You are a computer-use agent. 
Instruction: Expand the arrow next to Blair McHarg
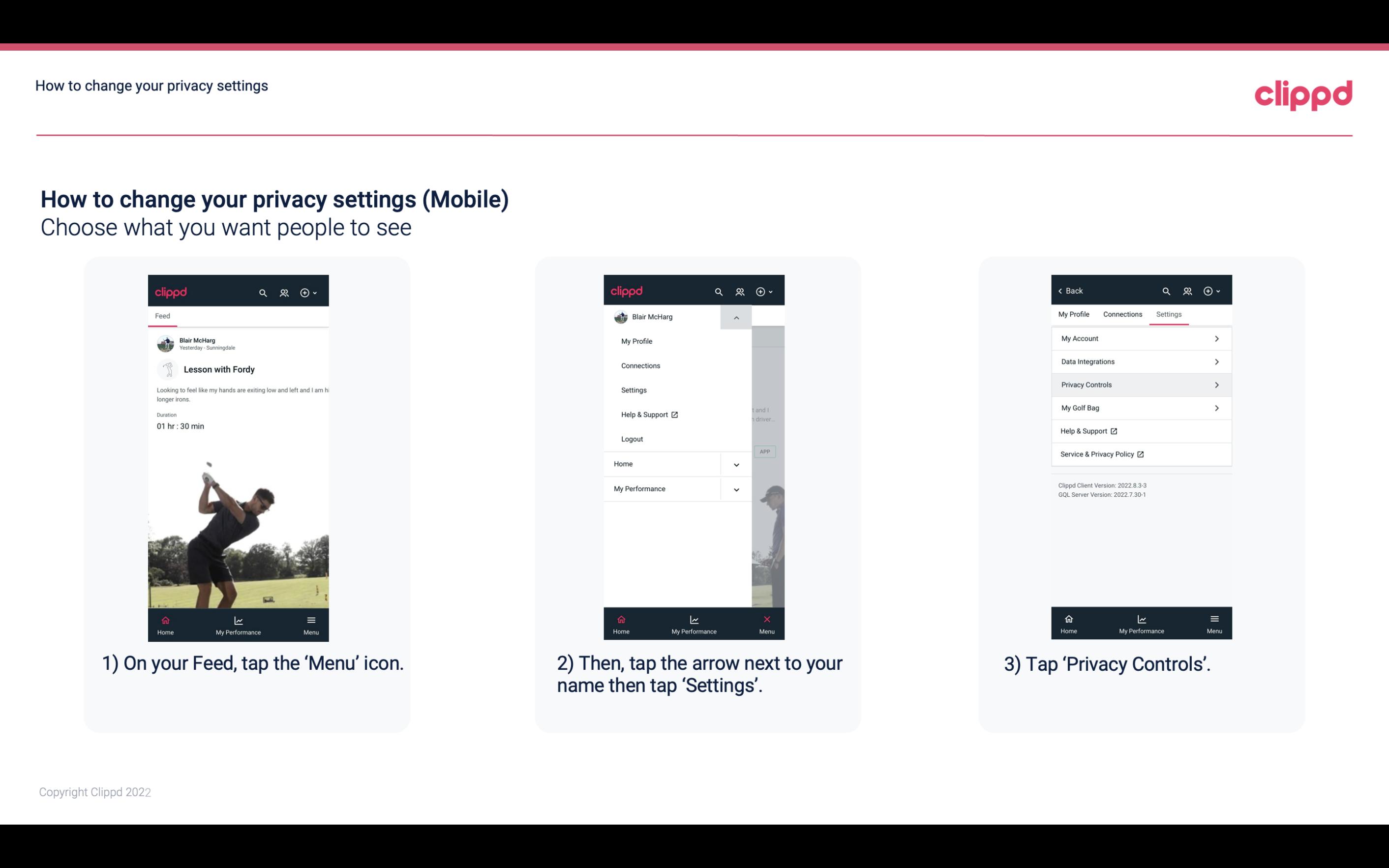tap(737, 318)
